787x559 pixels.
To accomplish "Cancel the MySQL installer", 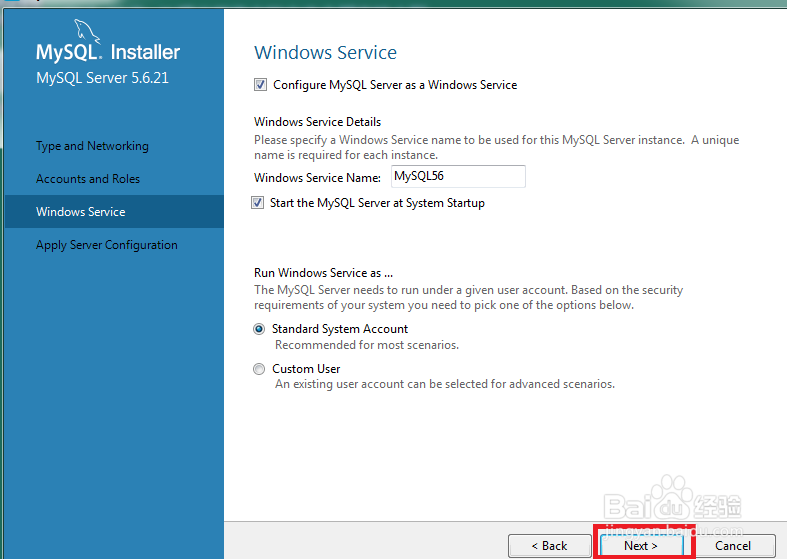I will point(733,545).
